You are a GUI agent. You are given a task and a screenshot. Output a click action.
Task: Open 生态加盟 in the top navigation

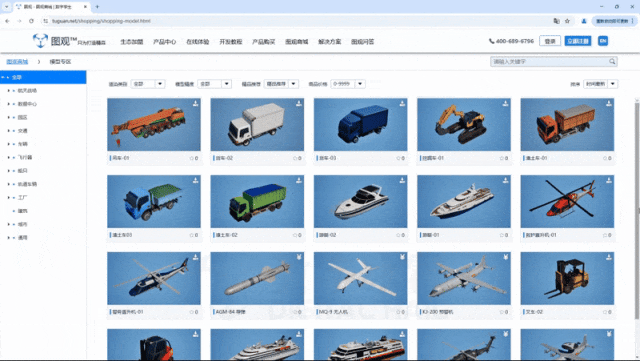click(131, 42)
